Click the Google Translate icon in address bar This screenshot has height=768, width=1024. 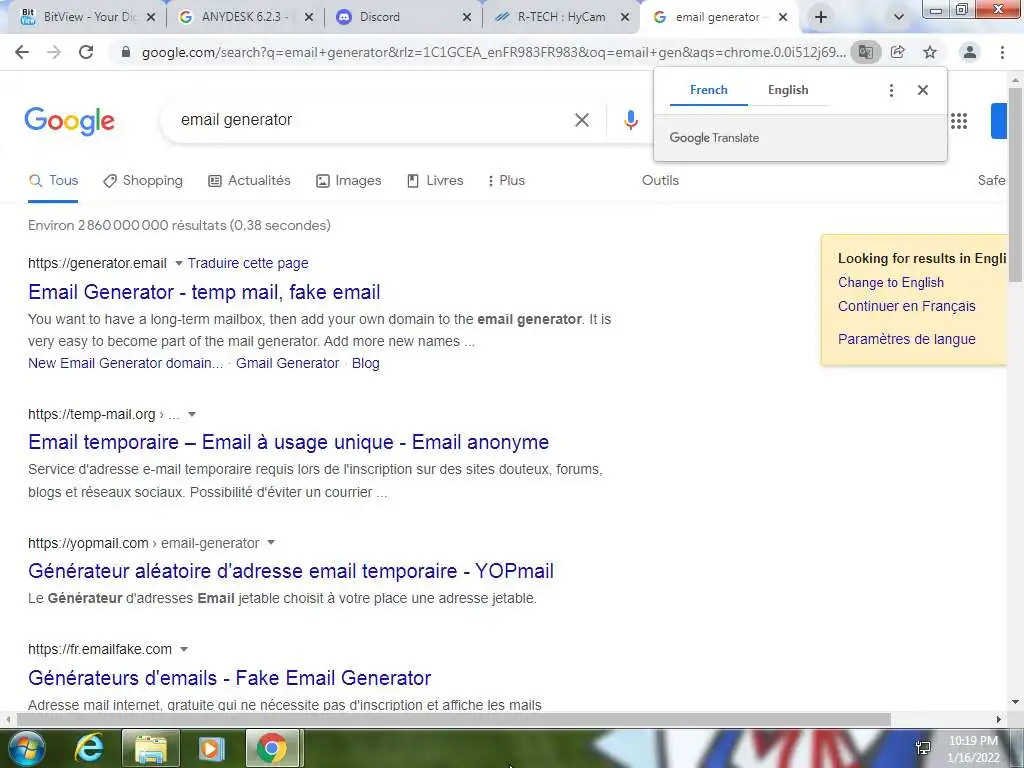[x=865, y=52]
